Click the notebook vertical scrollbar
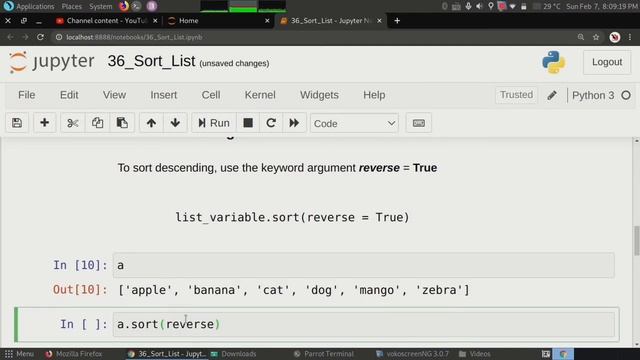Screen dimensions: 640x360 636,241
